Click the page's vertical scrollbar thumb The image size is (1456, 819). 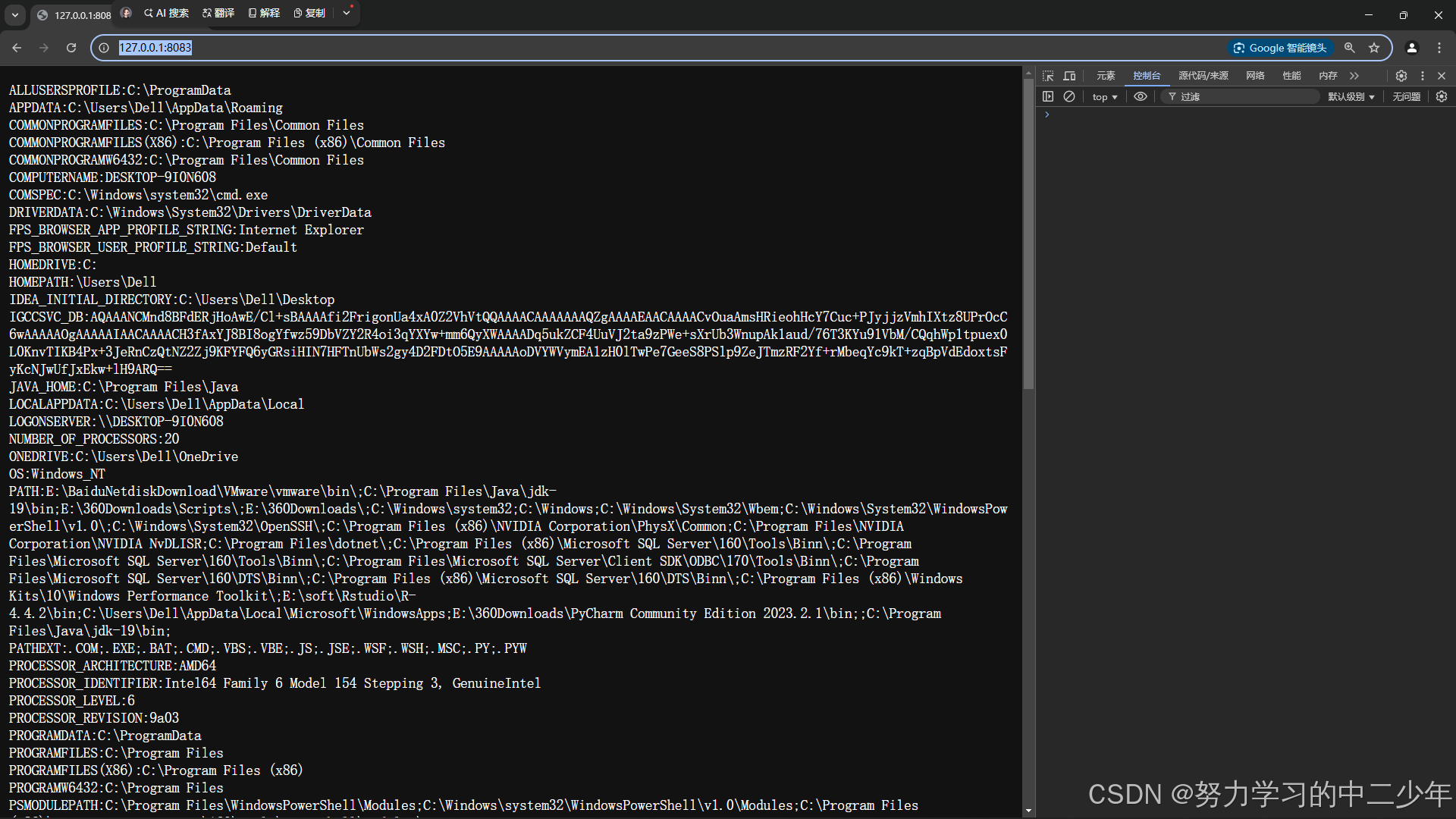[x=1028, y=235]
